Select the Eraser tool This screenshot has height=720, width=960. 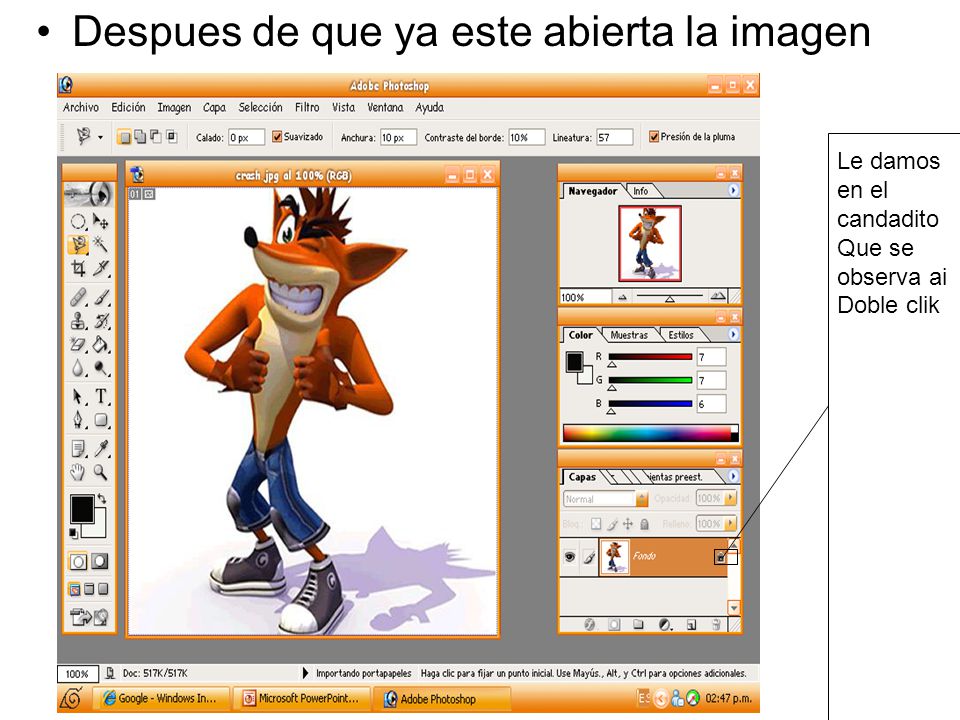pyautogui.click(x=78, y=345)
